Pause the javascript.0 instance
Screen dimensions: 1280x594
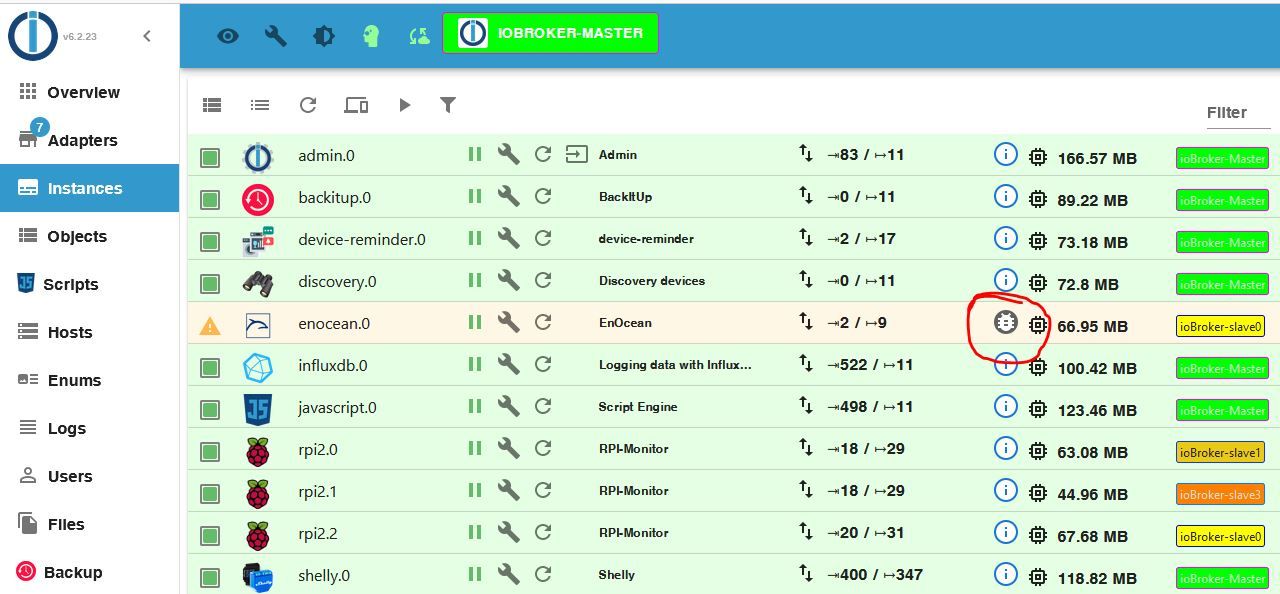(475, 406)
